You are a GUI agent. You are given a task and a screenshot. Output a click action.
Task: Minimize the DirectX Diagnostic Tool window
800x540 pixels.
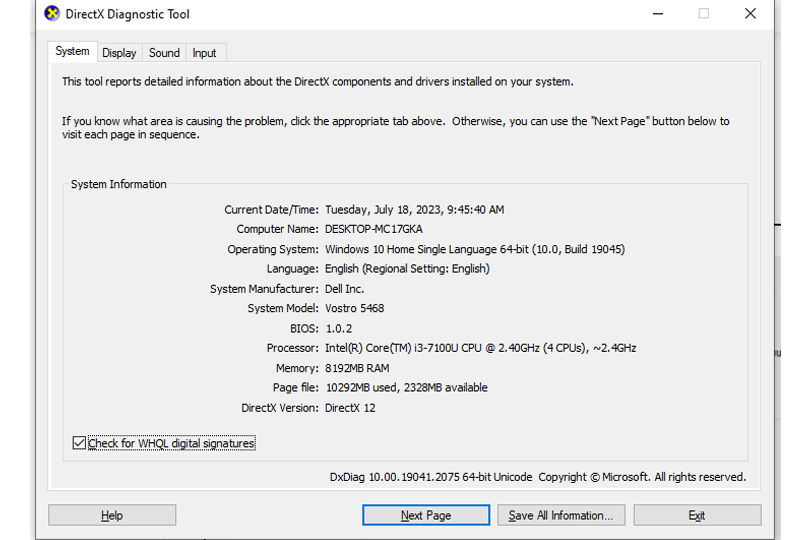tap(658, 14)
